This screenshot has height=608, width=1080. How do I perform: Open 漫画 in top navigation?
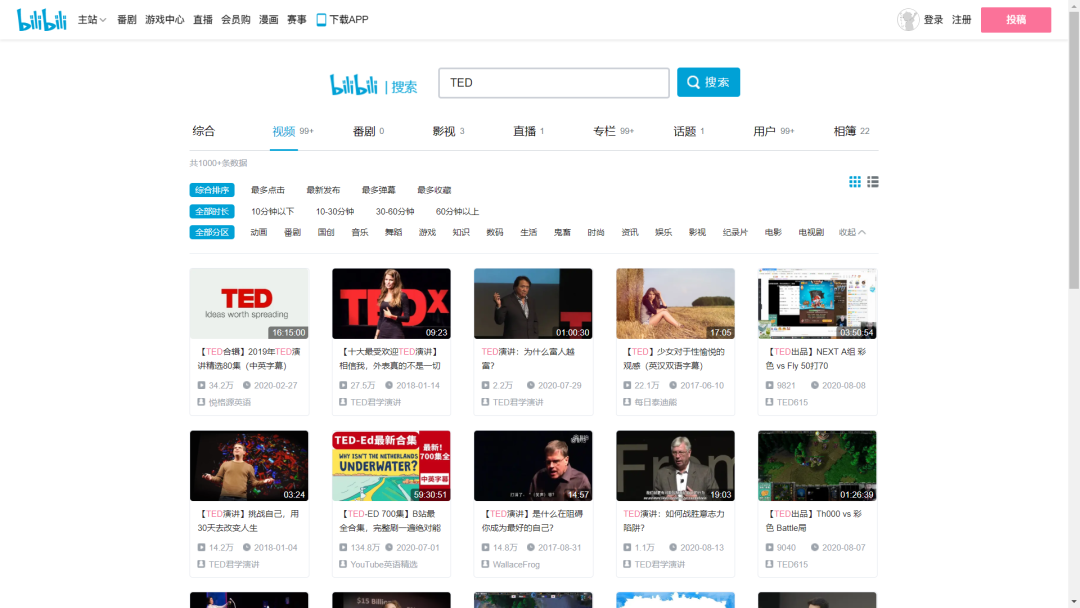click(x=269, y=20)
